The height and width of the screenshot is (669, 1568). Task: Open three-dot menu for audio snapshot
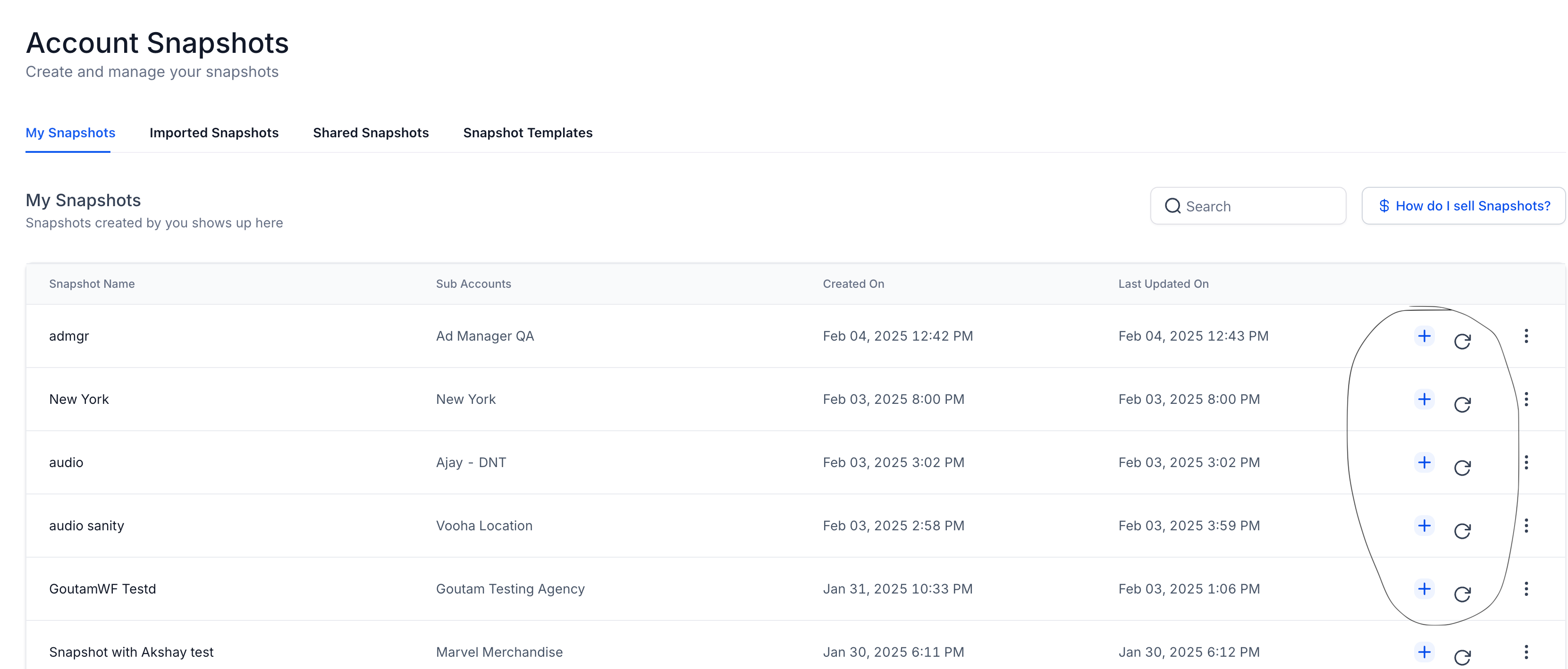(x=1526, y=462)
